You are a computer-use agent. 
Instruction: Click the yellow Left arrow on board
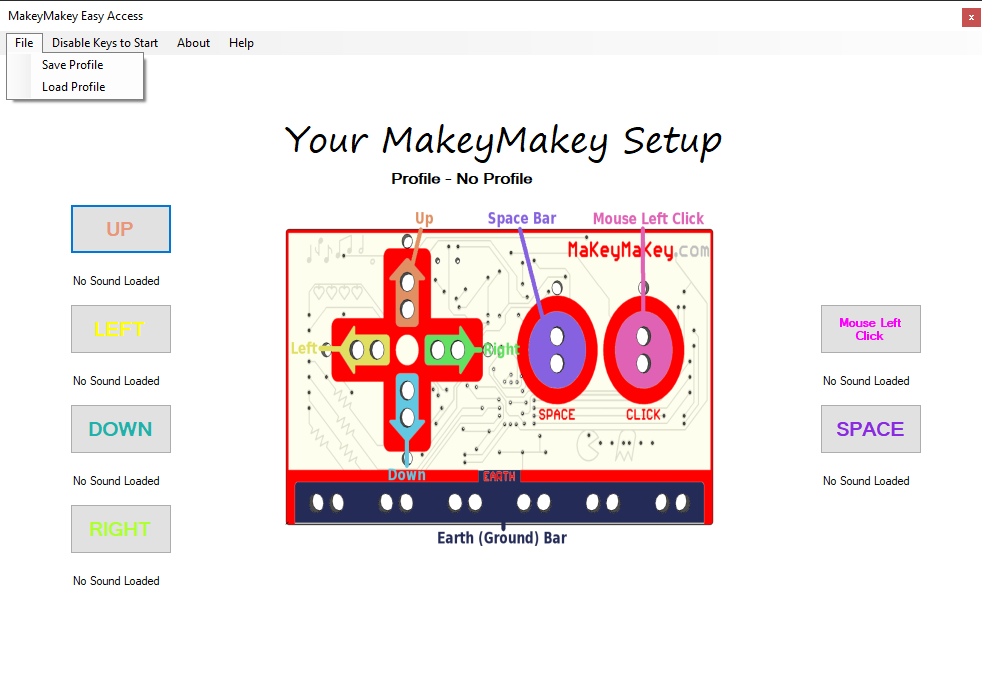pos(365,350)
